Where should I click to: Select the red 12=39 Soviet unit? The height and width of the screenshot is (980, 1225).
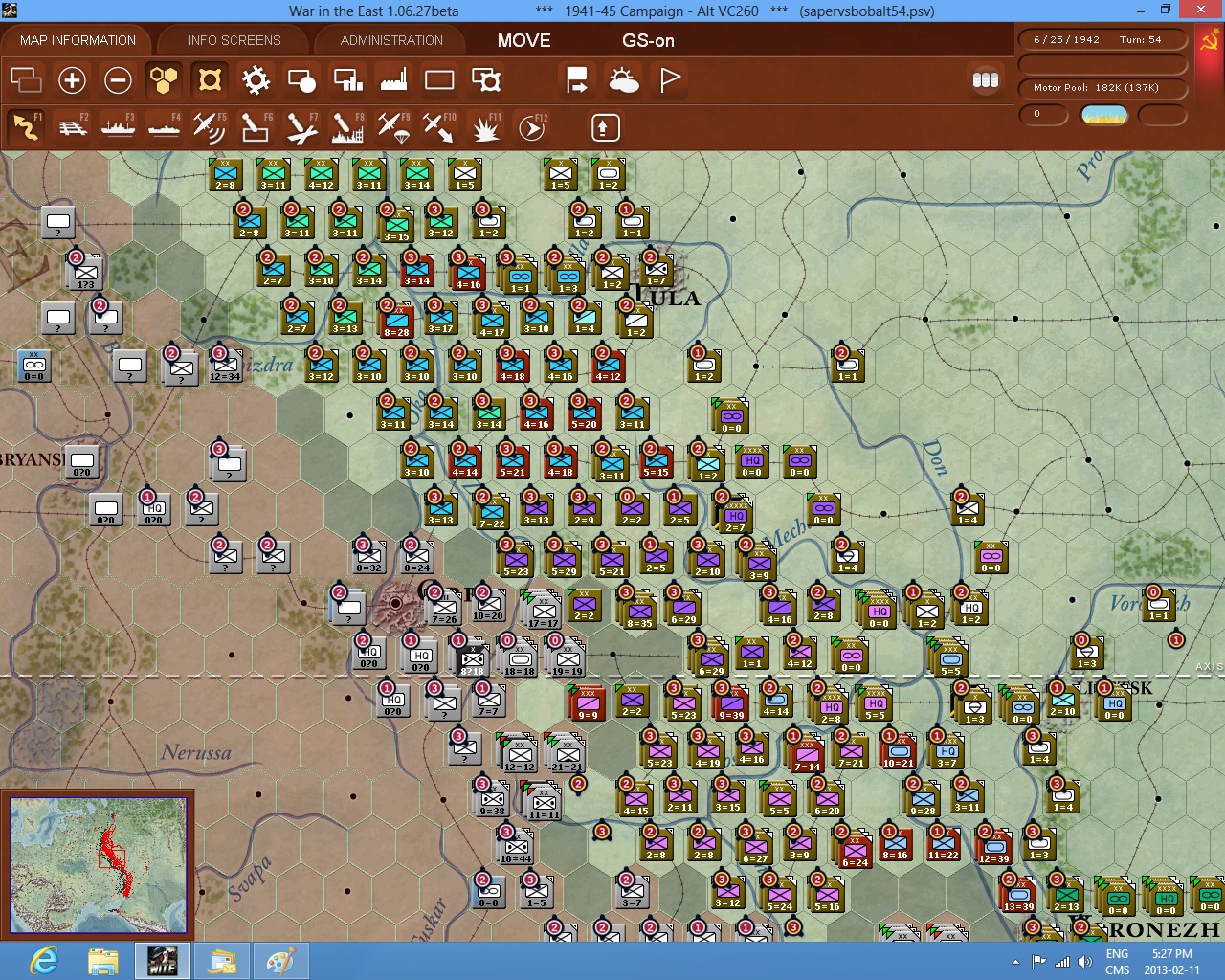[993, 846]
